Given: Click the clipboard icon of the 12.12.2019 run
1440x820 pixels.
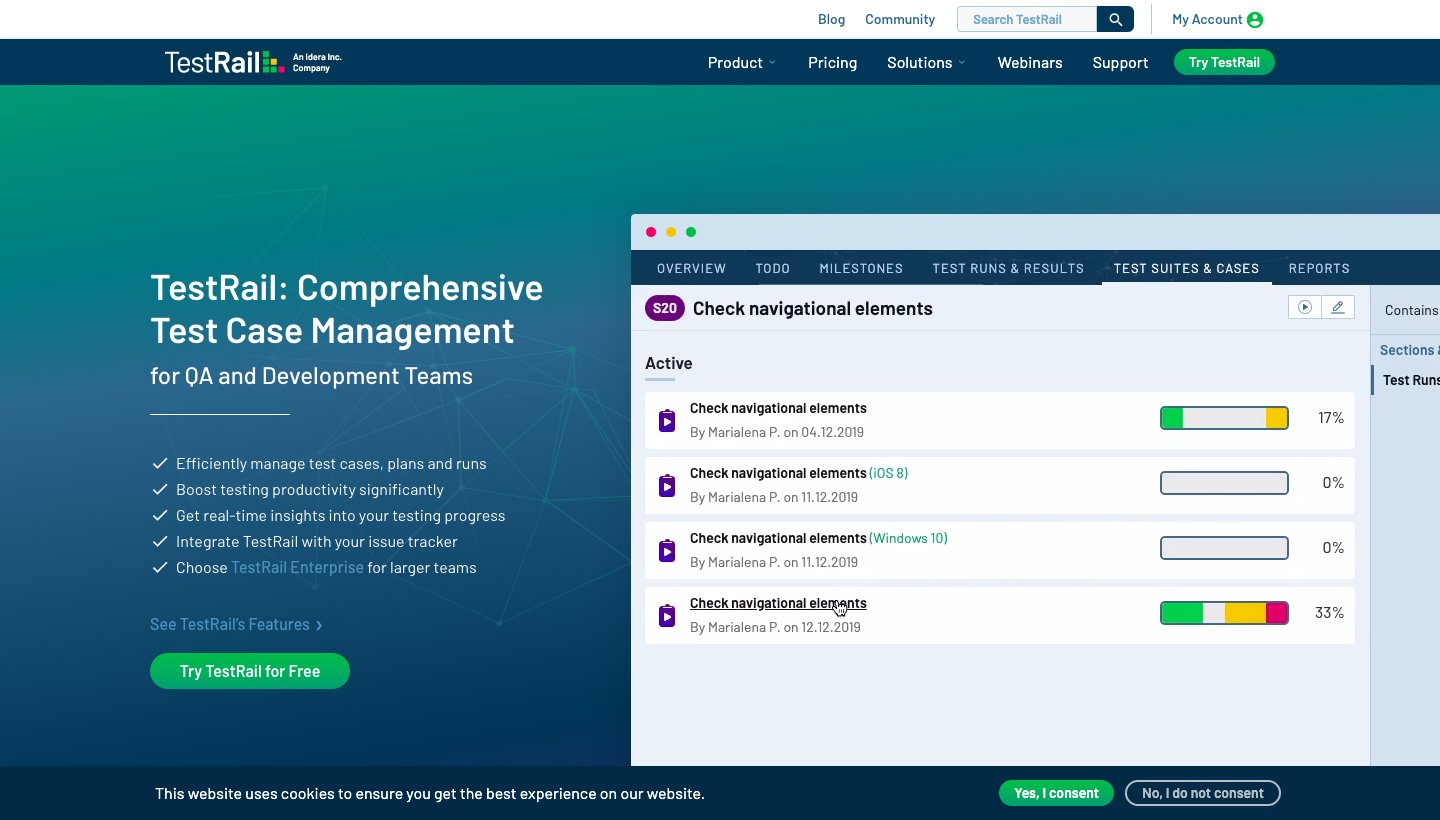Looking at the screenshot, I should pos(667,616).
